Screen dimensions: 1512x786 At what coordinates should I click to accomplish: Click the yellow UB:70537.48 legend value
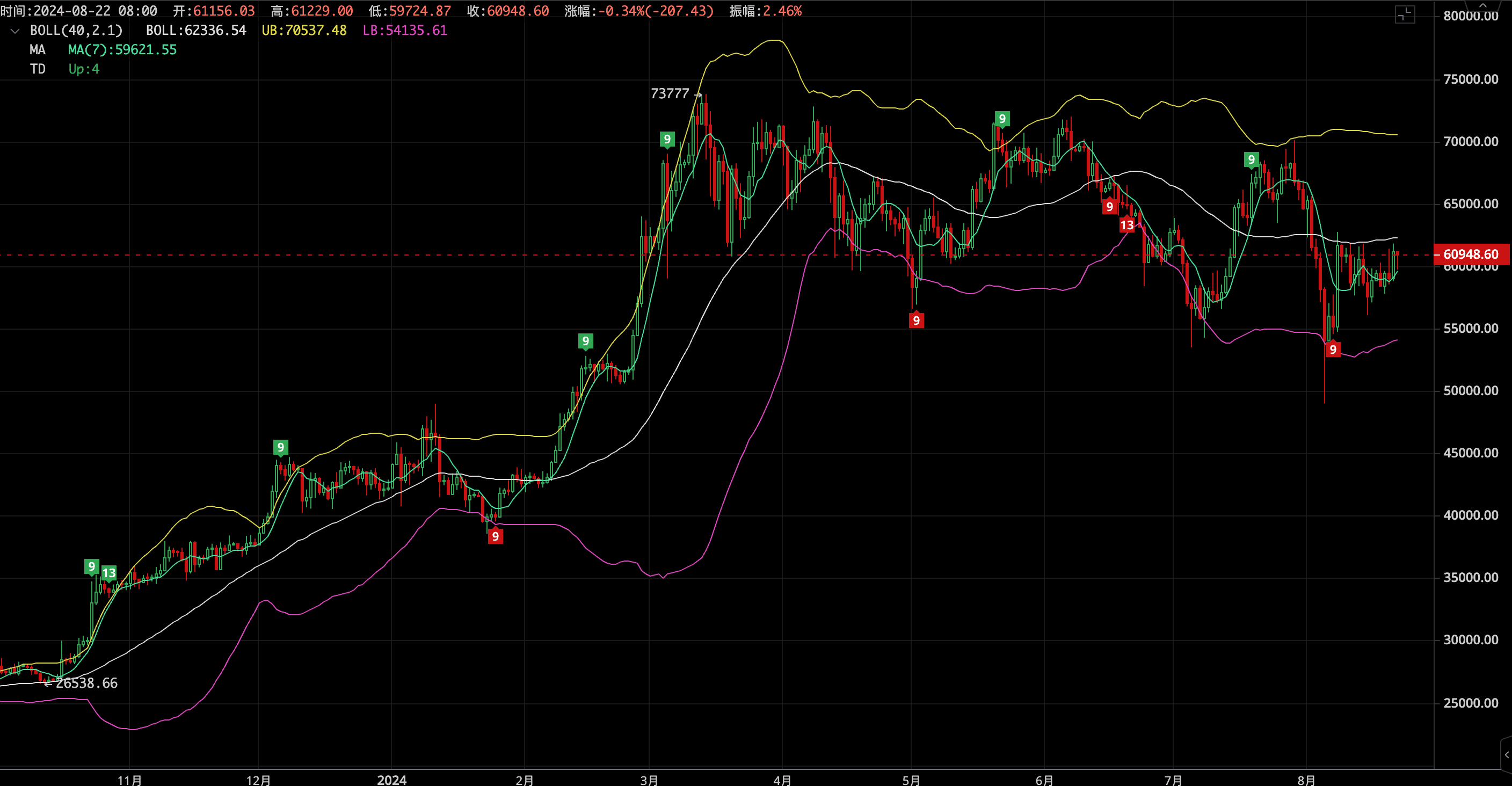coord(304,31)
